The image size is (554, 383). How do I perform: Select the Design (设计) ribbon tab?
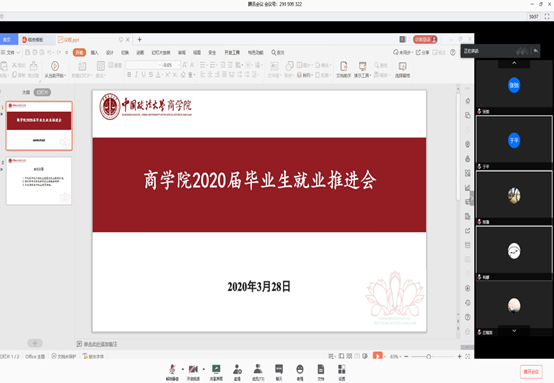(x=110, y=52)
